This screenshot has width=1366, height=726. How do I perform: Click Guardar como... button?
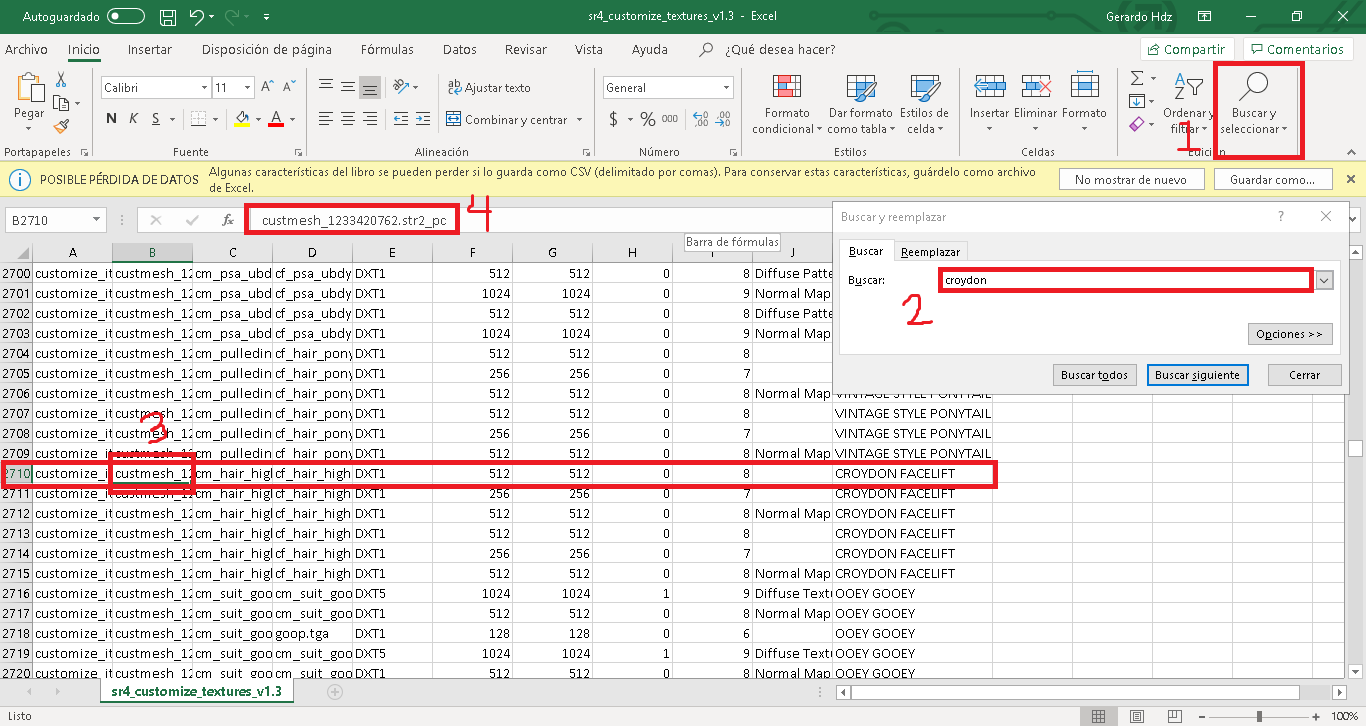point(1273,179)
